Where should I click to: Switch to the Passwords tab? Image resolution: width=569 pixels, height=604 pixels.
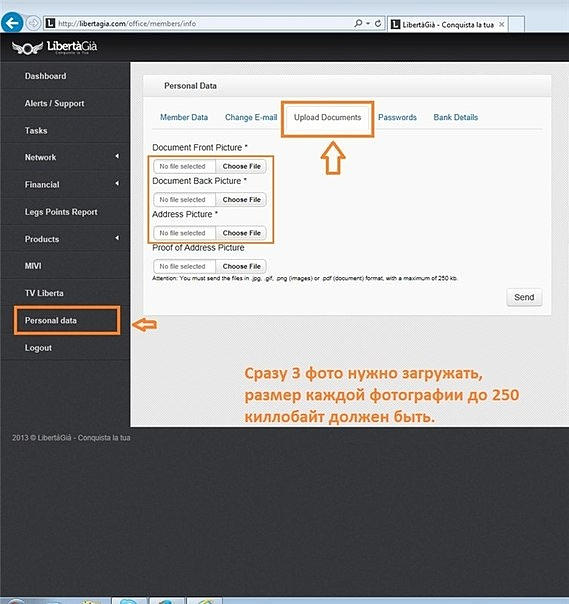coord(397,117)
